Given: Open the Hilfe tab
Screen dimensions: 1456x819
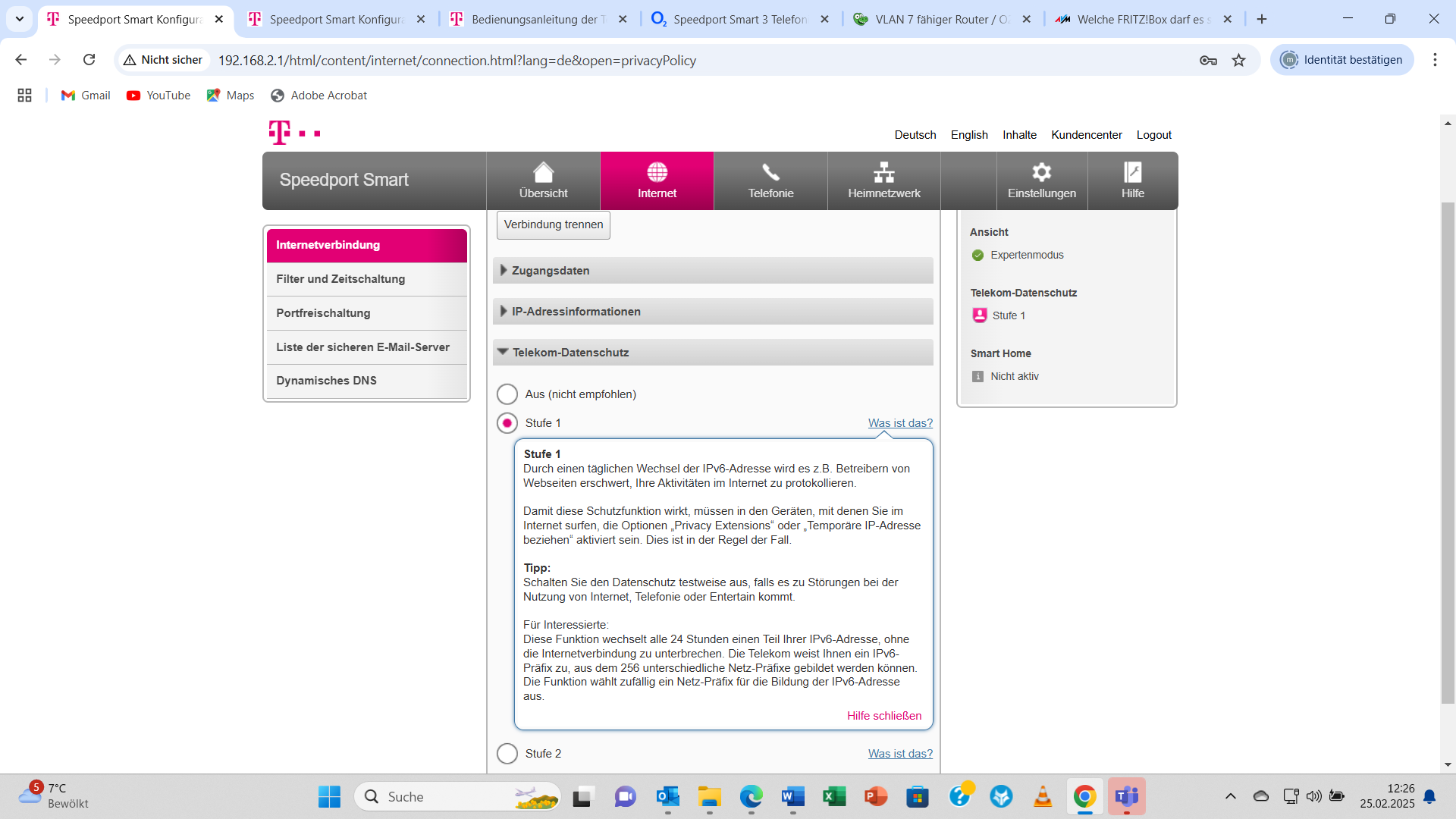Looking at the screenshot, I should pyautogui.click(x=1133, y=180).
